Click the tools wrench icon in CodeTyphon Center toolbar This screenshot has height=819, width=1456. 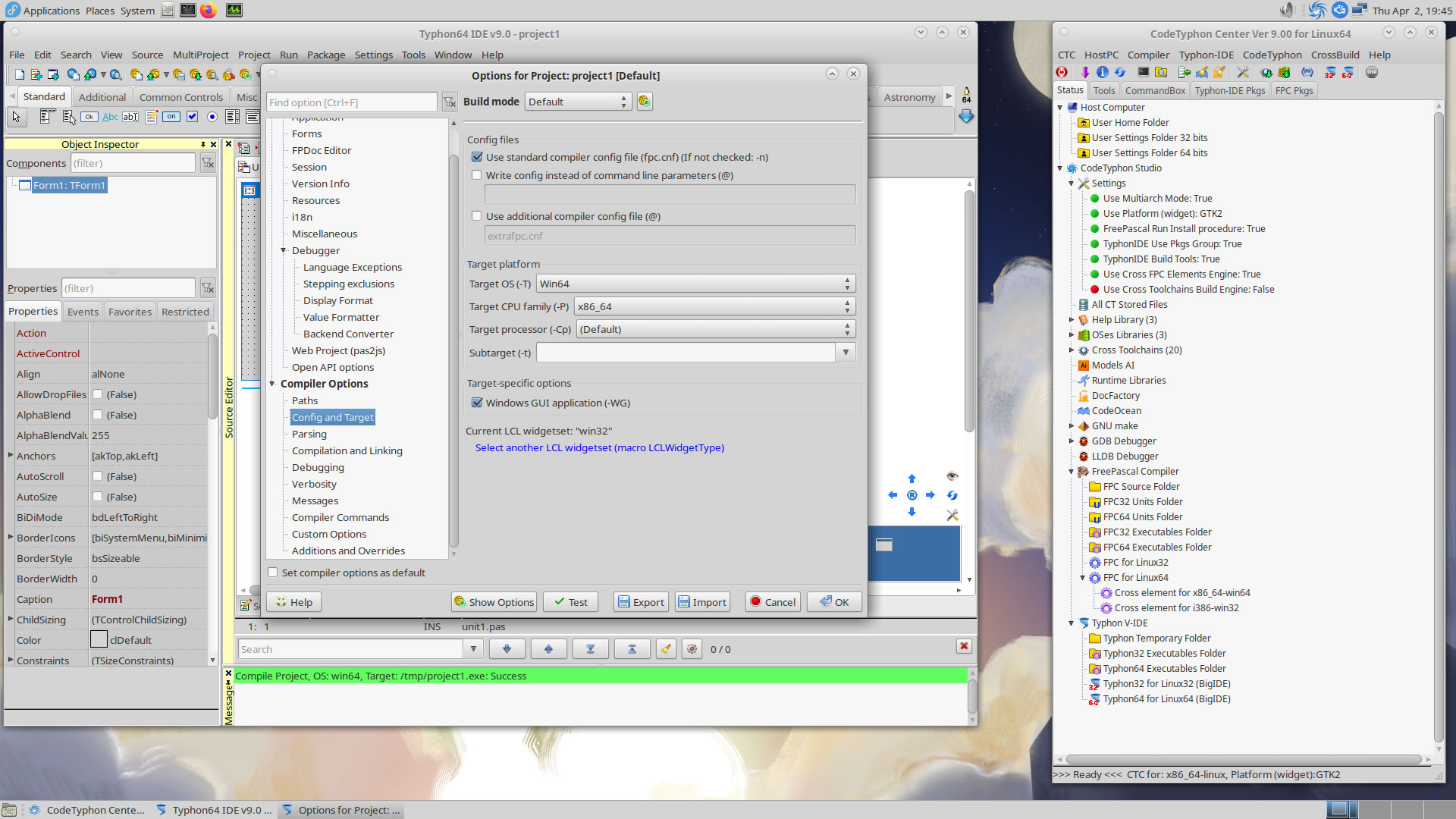click(1242, 73)
